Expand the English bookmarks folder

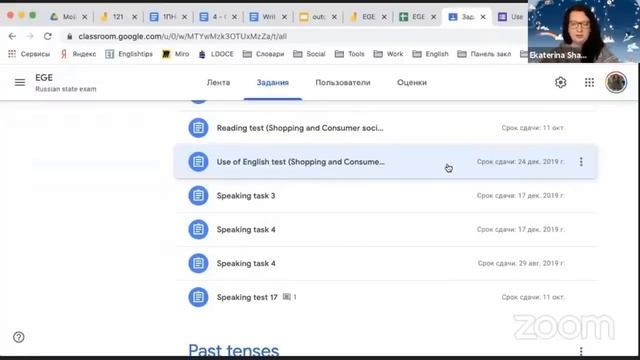point(431,54)
